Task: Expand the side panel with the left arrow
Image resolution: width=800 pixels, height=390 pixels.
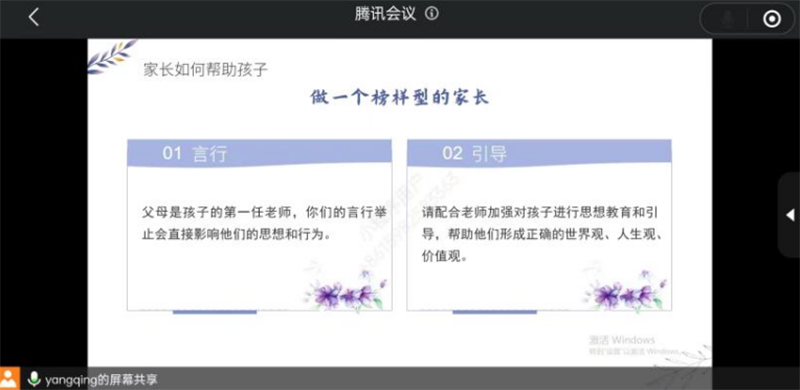Action: pos(790,215)
